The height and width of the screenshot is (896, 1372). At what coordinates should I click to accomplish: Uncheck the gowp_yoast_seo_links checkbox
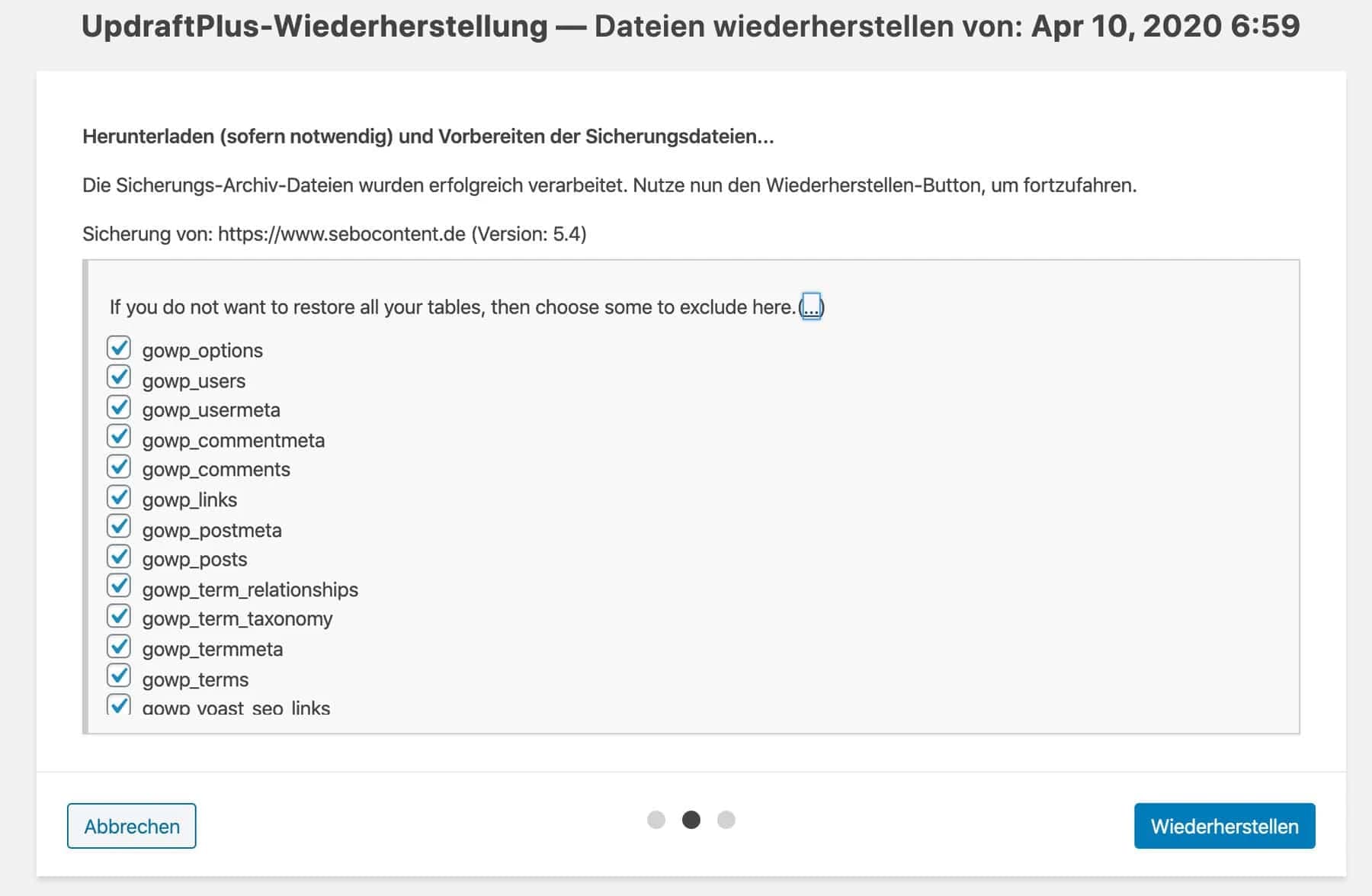tap(120, 705)
